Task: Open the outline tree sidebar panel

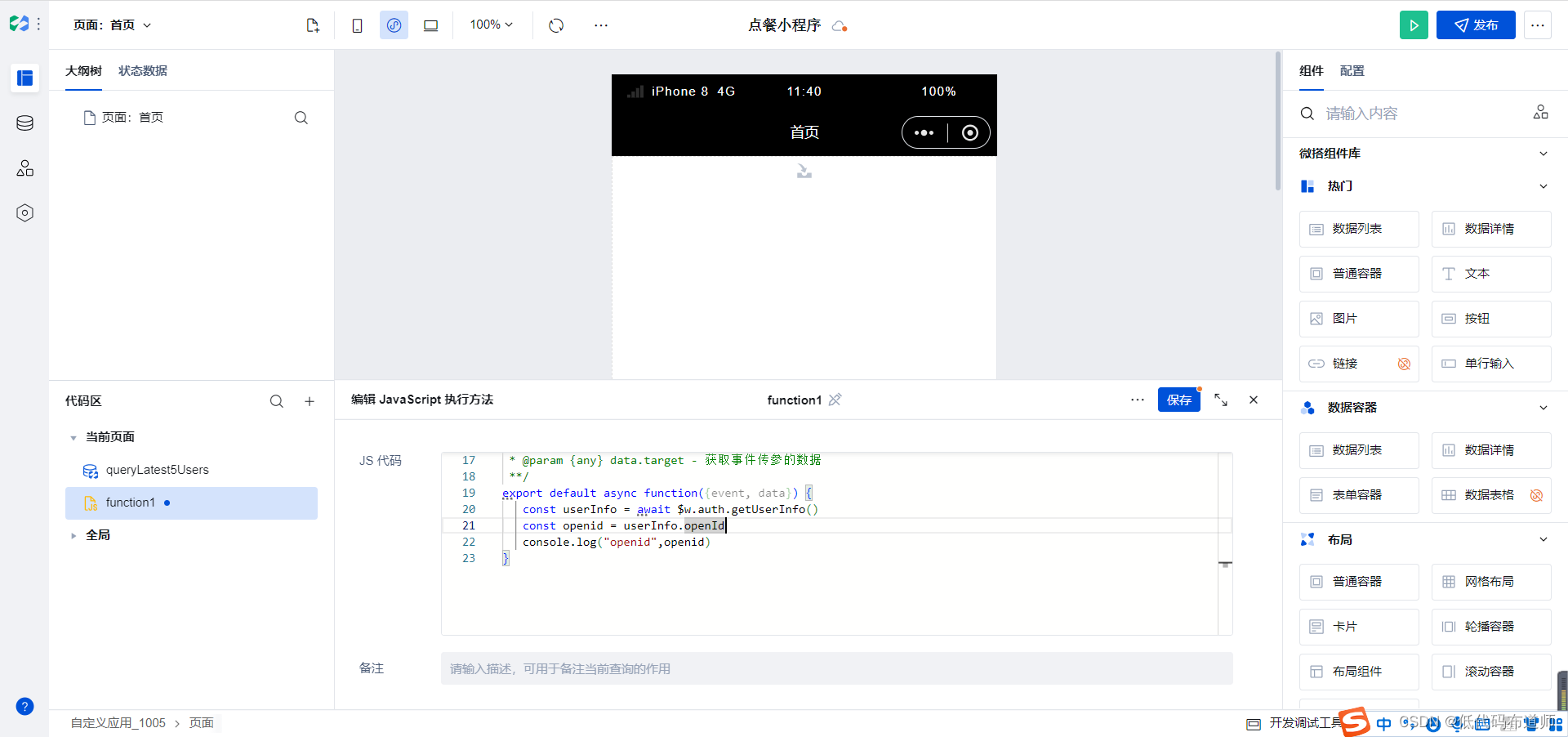Action: tap(24, 78)
